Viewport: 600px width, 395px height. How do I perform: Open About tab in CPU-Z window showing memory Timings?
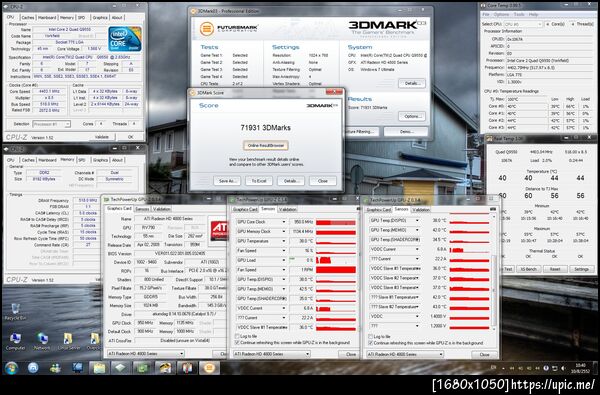click(x=117, y=160)
